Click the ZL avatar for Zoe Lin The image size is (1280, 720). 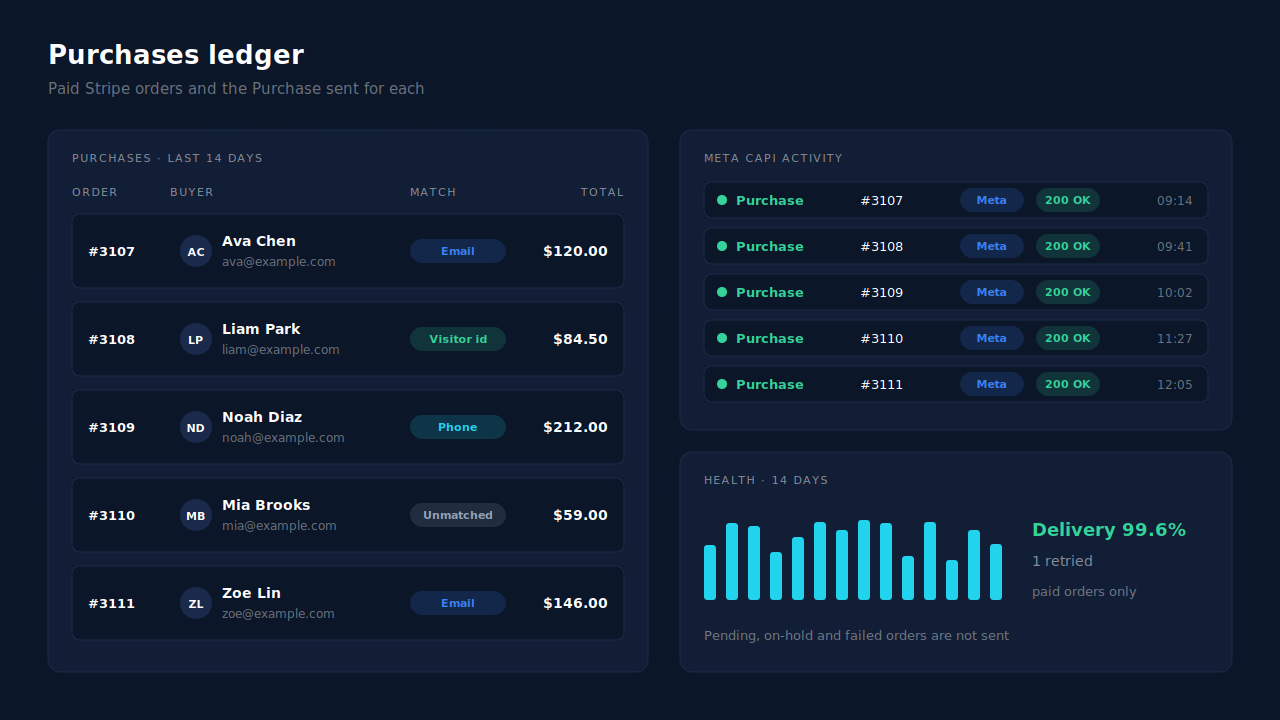point(196,603)
